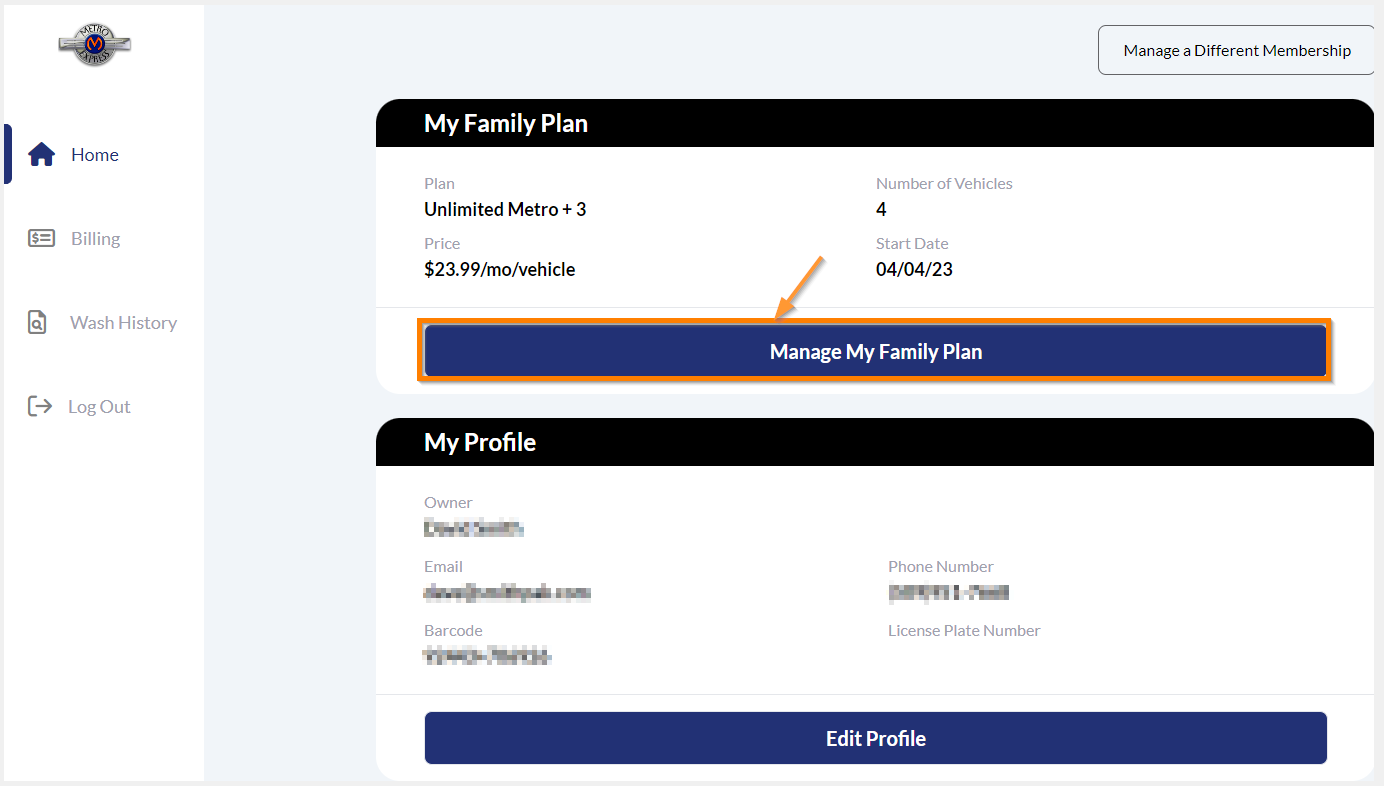Open the Billing section
The height and width of the screenshot is (786, 1384).
pyautogui.click(x=95, y=238)
